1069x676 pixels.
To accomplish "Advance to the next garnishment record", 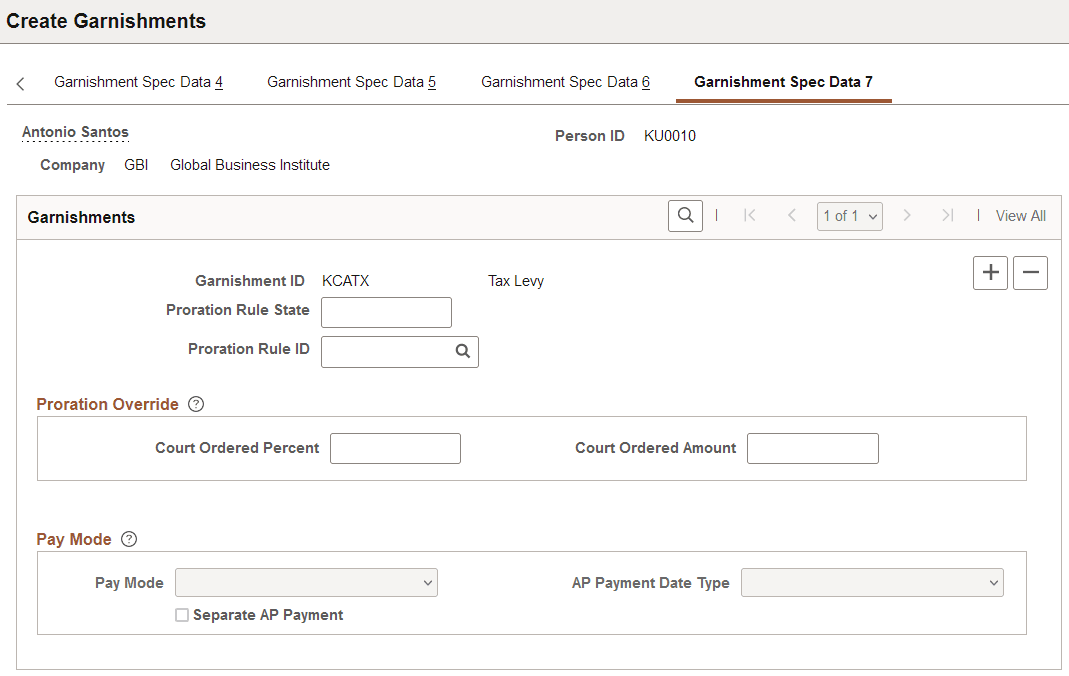I will coord(907,215).
